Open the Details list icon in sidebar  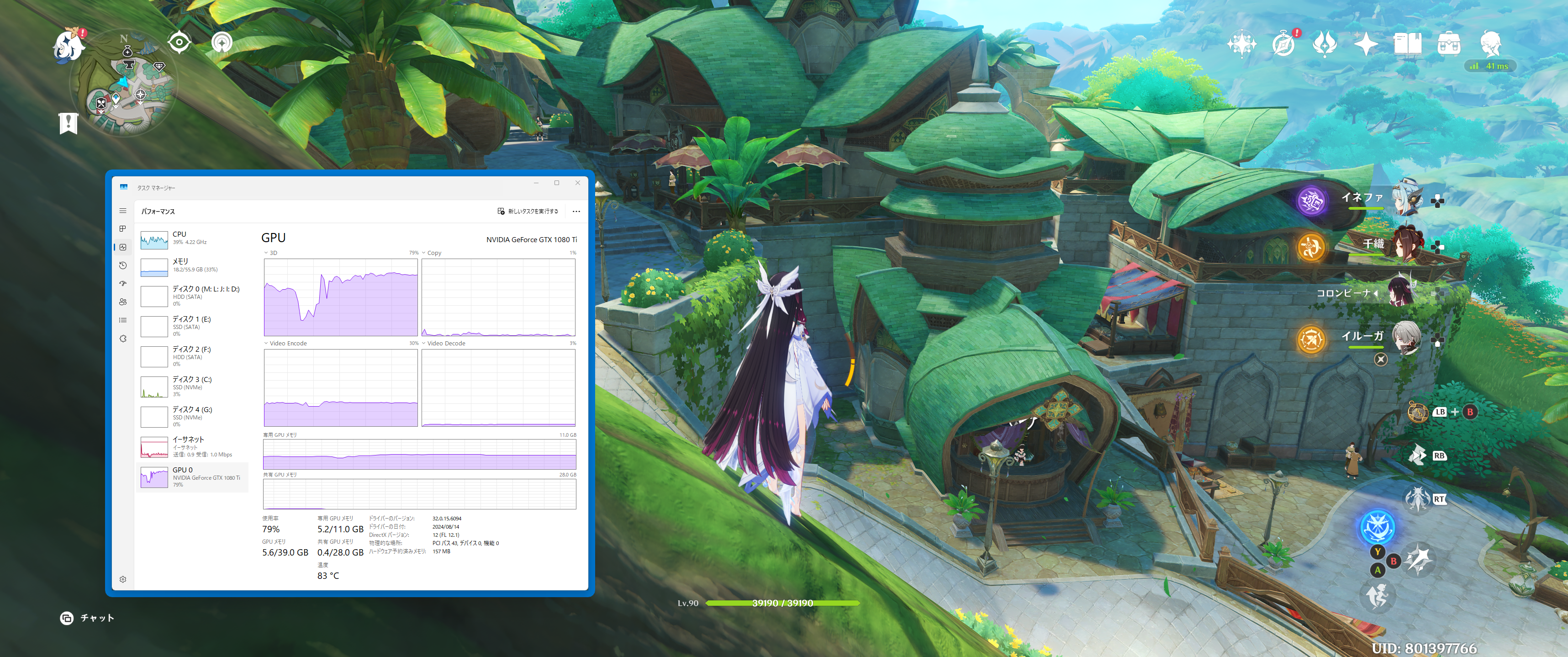(123, 320)
